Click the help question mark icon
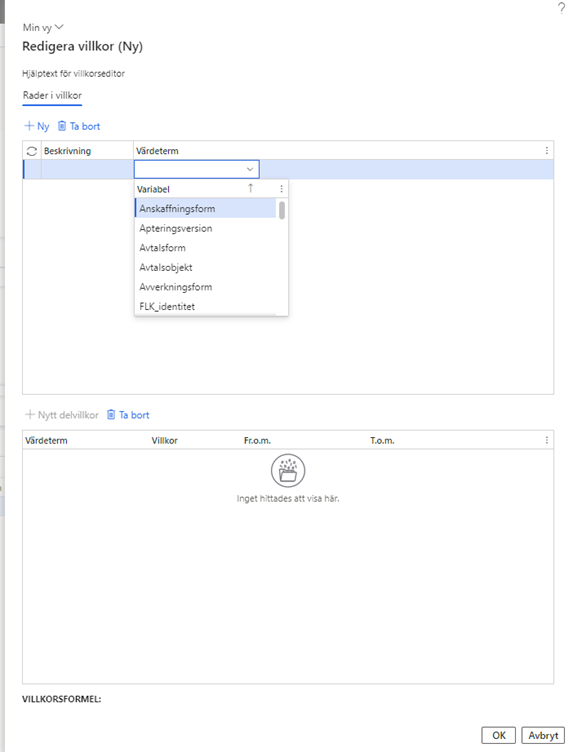 pos(561,8)
